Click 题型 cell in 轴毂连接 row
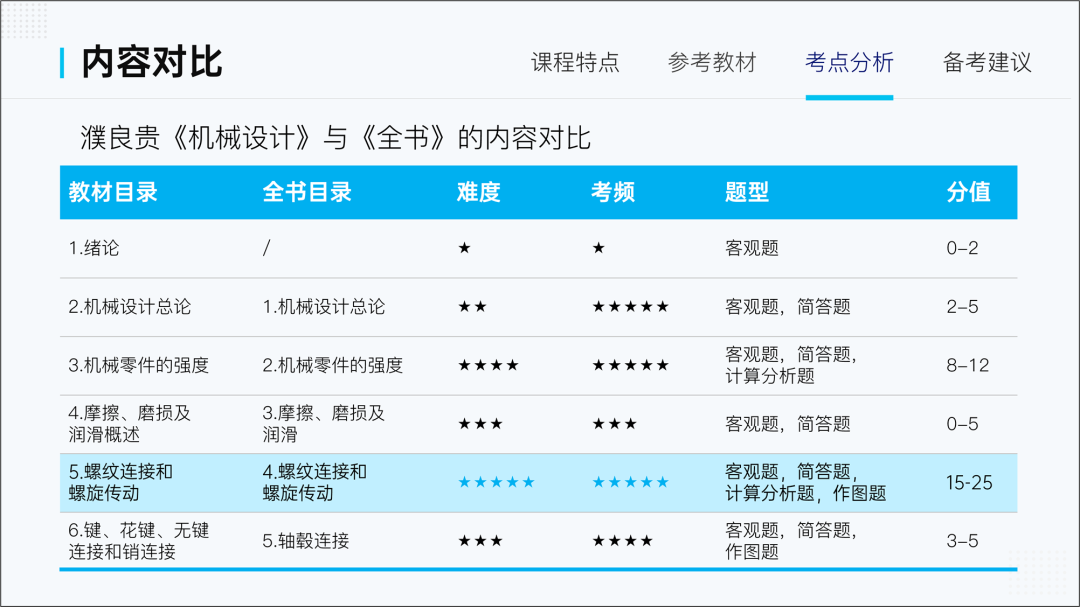The width and height of the screenshot is (1080, 607). (x=791, y=541)
